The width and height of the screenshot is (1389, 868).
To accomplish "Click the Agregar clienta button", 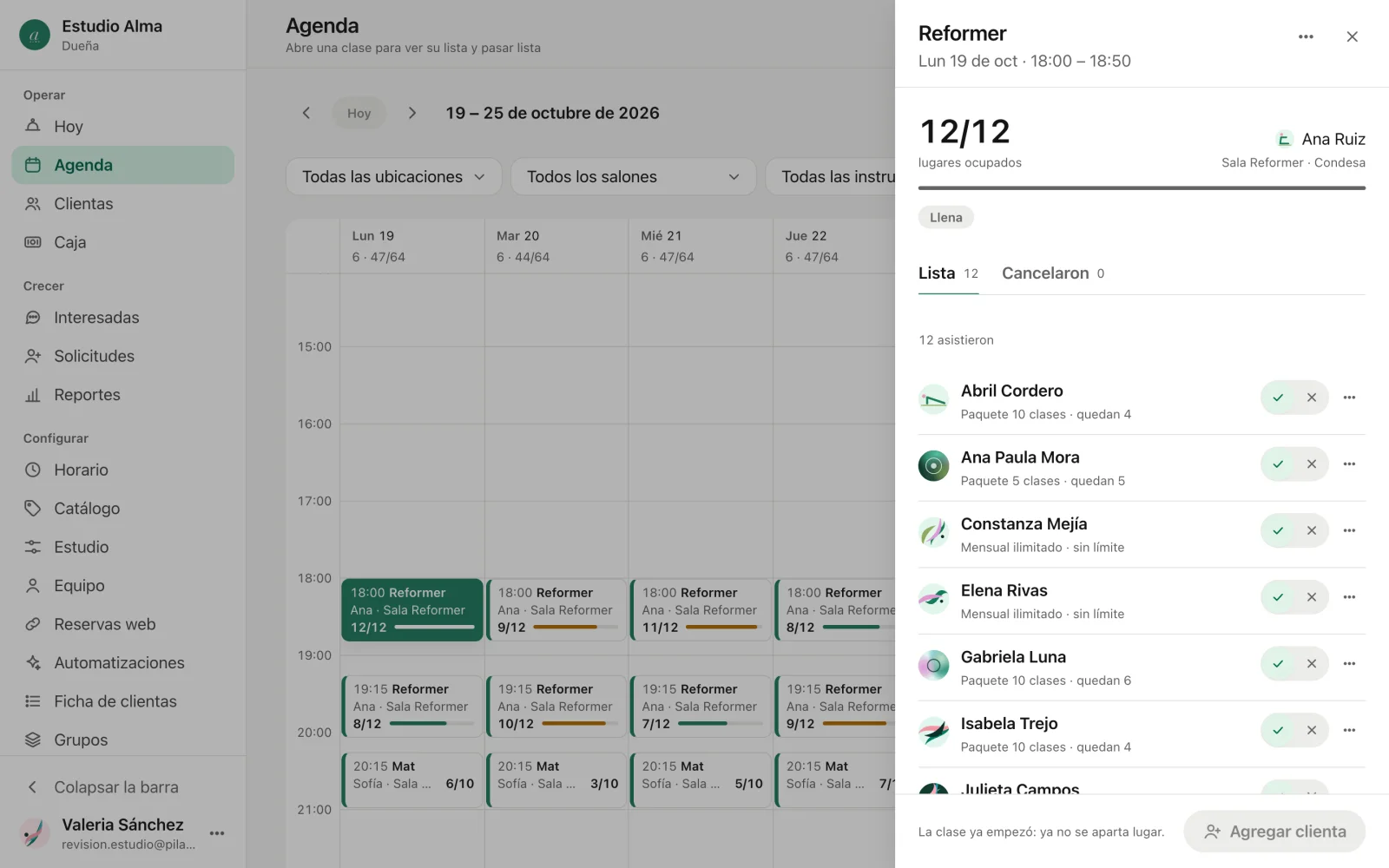I will pos(1274,832).
